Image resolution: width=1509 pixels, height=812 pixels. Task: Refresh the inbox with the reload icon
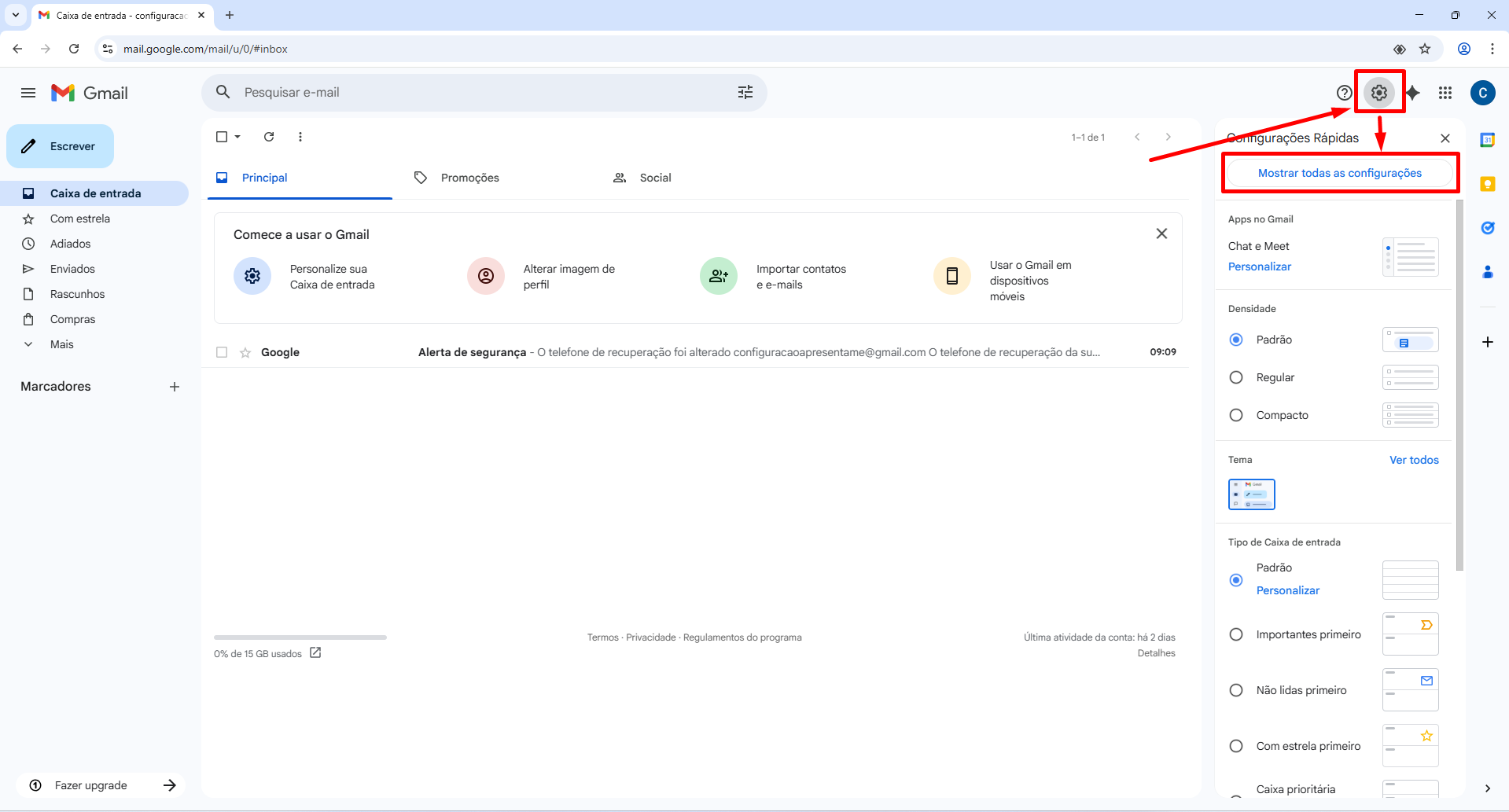269,137
